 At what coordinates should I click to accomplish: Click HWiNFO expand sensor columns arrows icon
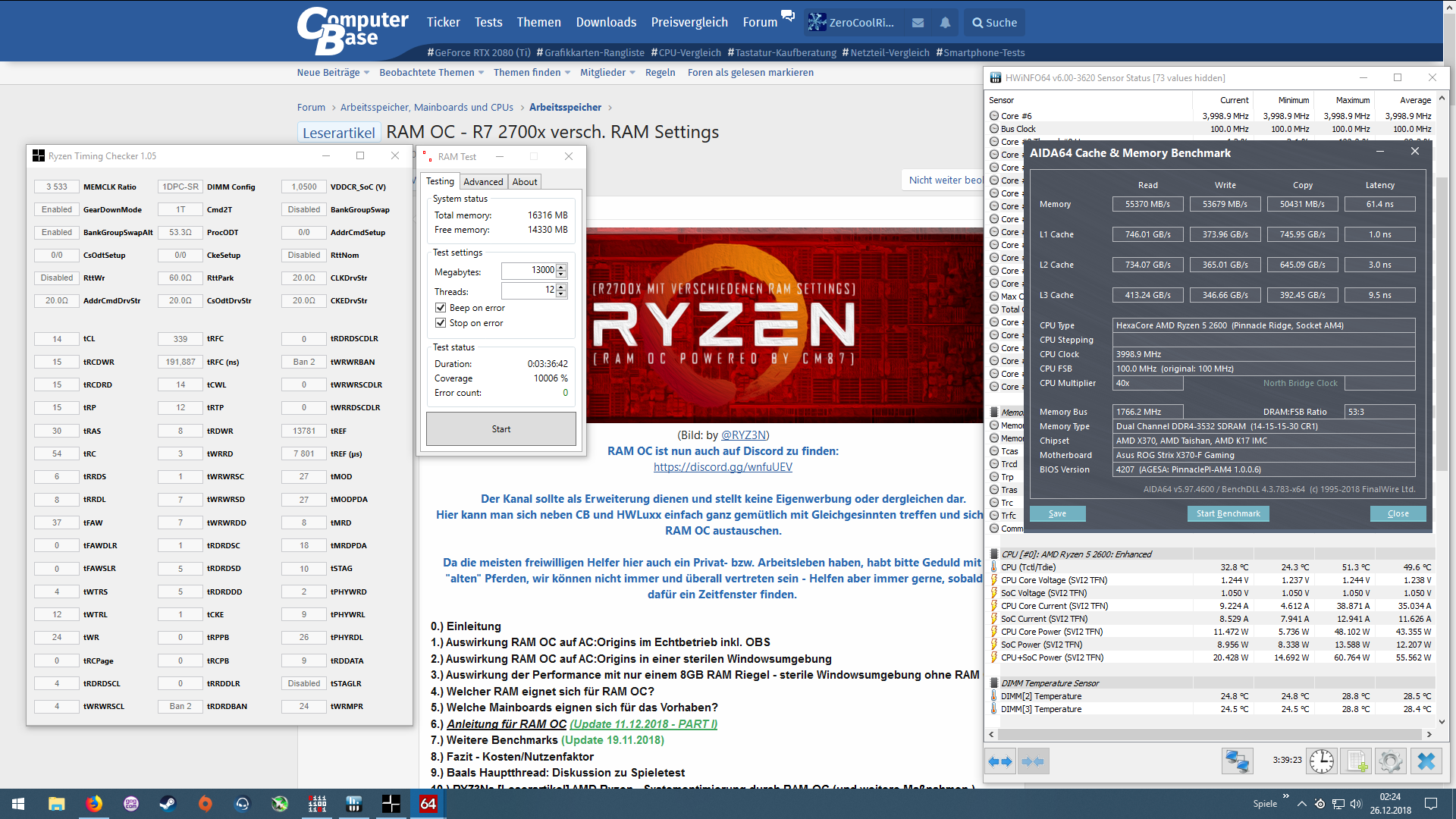pos(1000,761)
